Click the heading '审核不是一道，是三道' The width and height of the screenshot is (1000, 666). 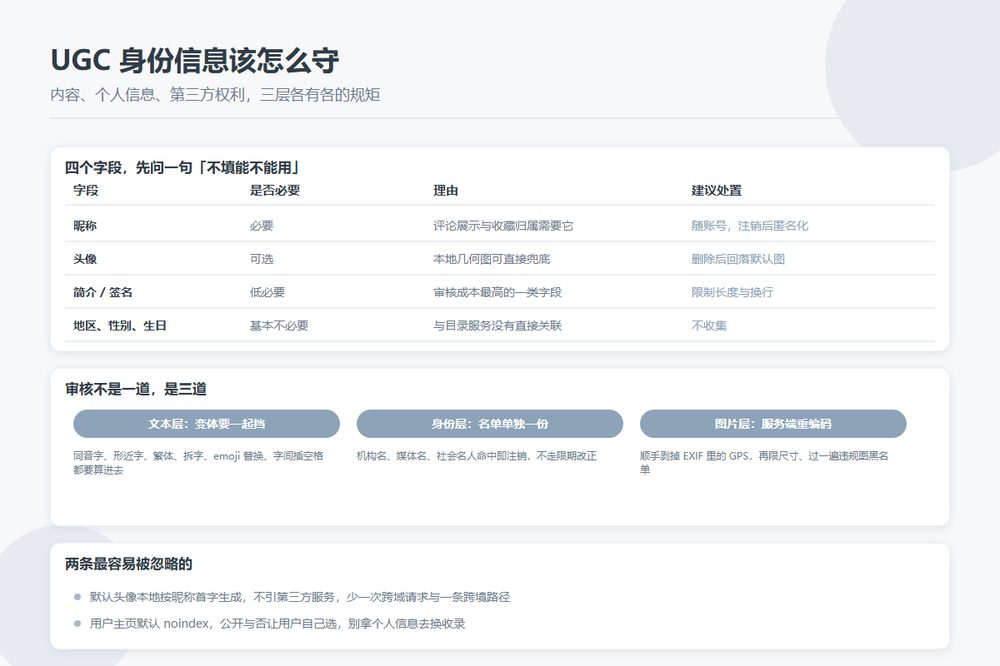point(136,389)
